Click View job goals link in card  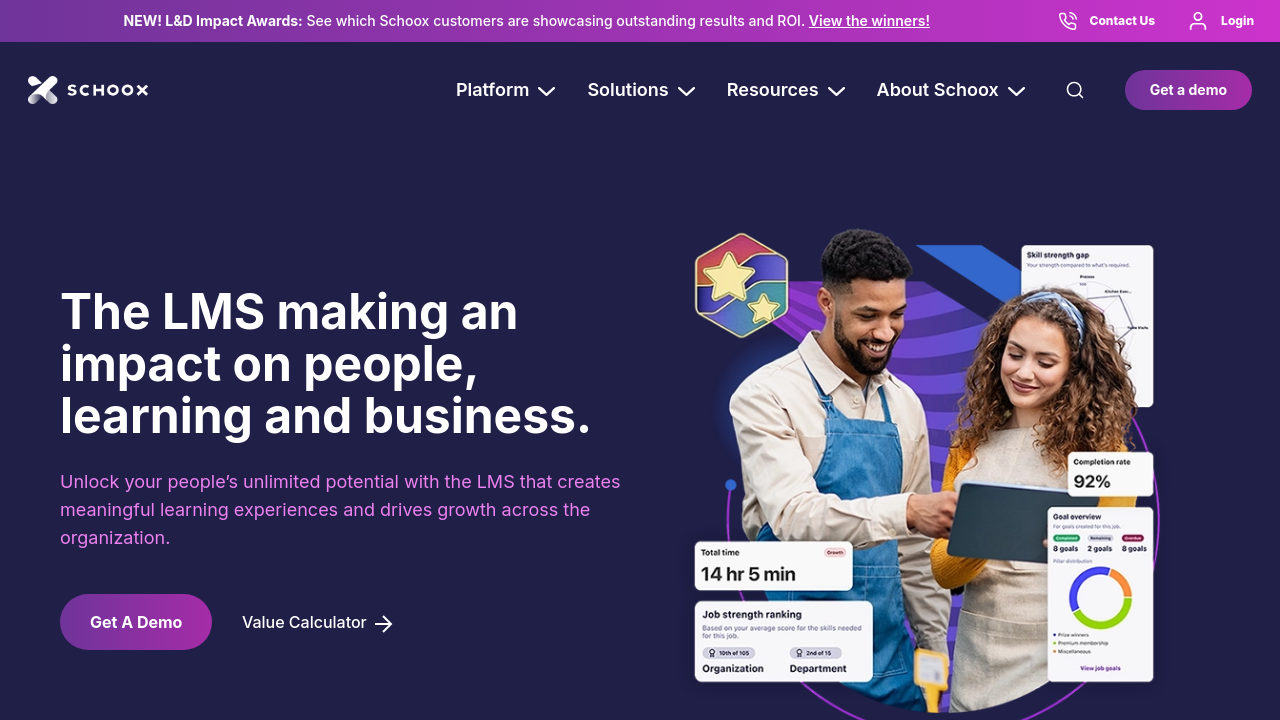tap(1100, 668)
